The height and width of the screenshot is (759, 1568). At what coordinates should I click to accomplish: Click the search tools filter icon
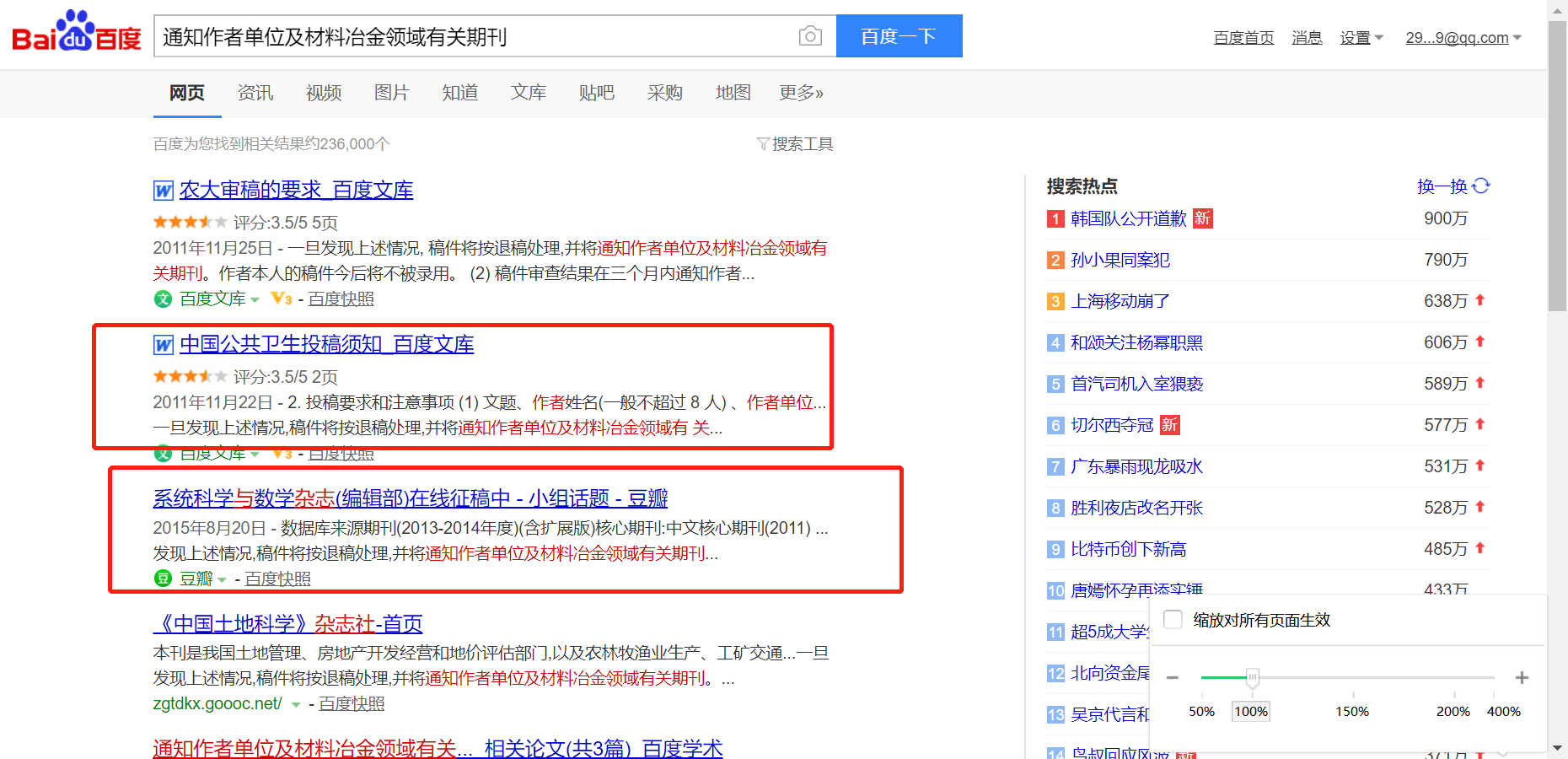coord(763,144)
